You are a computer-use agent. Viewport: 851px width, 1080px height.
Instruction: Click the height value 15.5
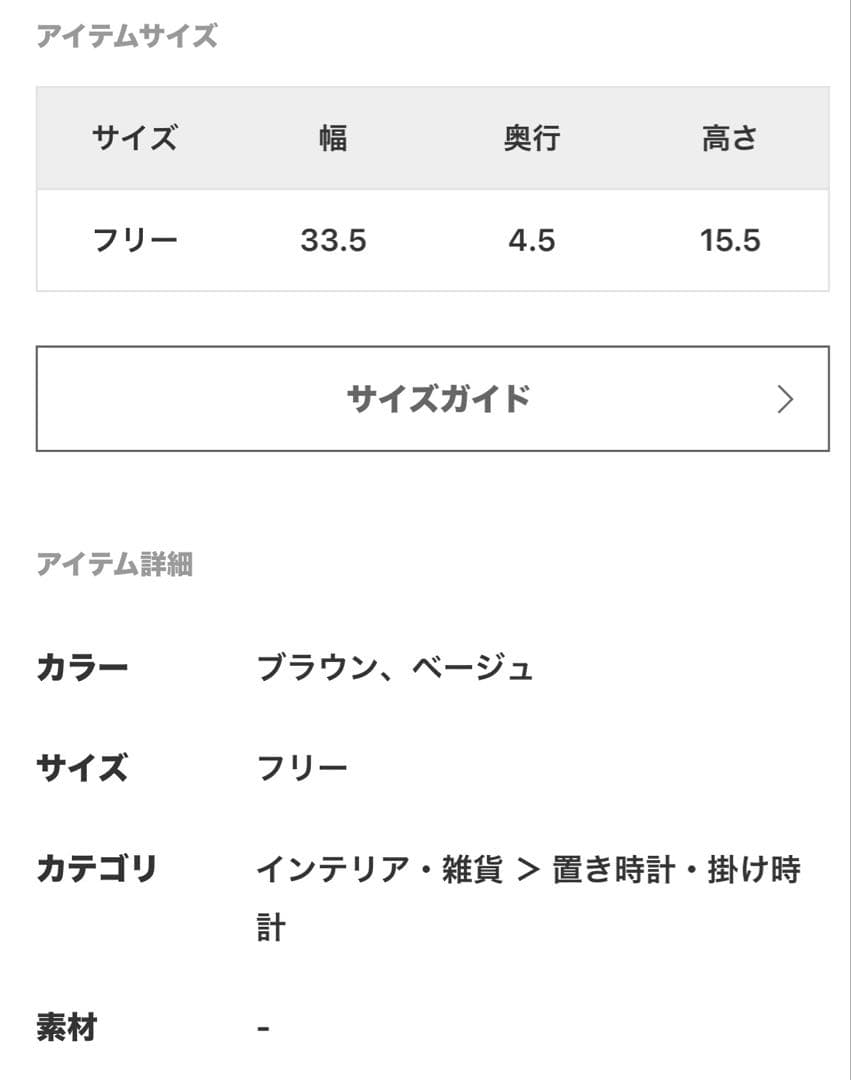point(730,241)
